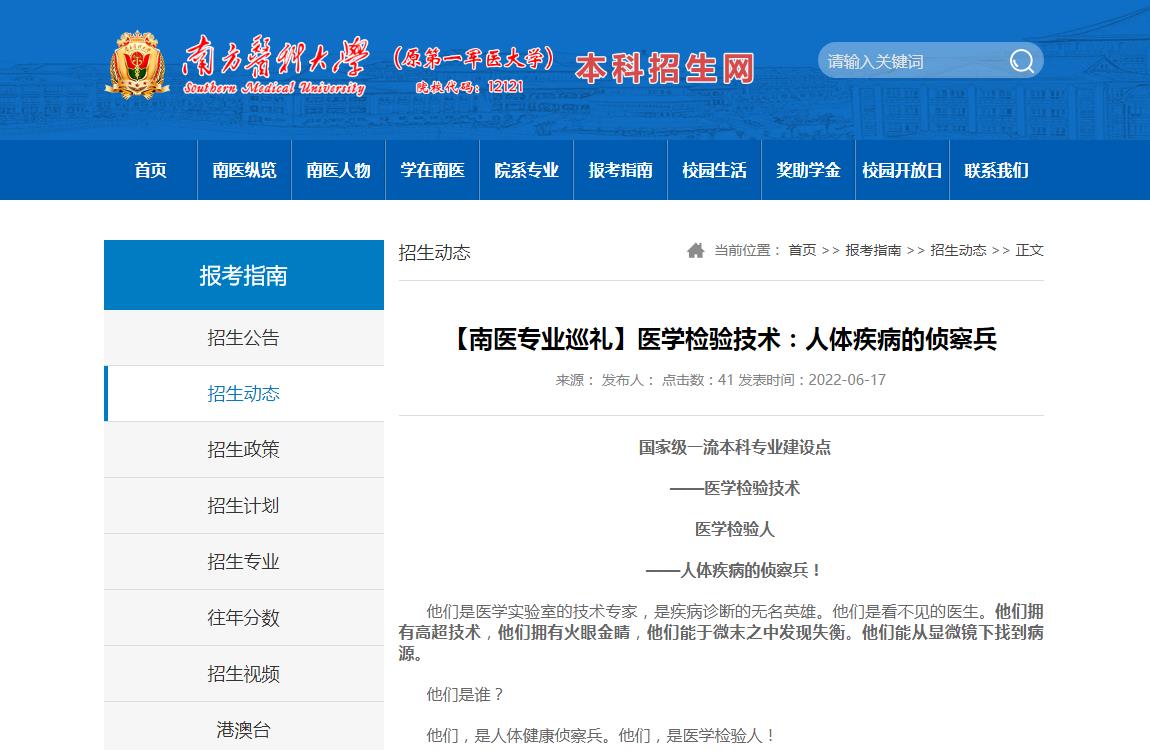
Task: Open the 校园生活 navigation item
Action: coord(714,170)
